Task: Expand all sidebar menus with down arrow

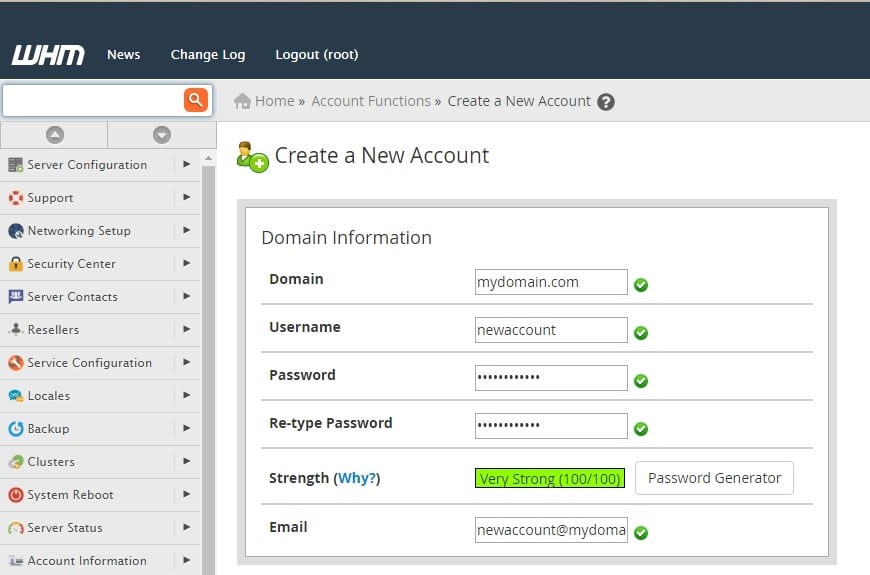Action: tap(162, 135)
